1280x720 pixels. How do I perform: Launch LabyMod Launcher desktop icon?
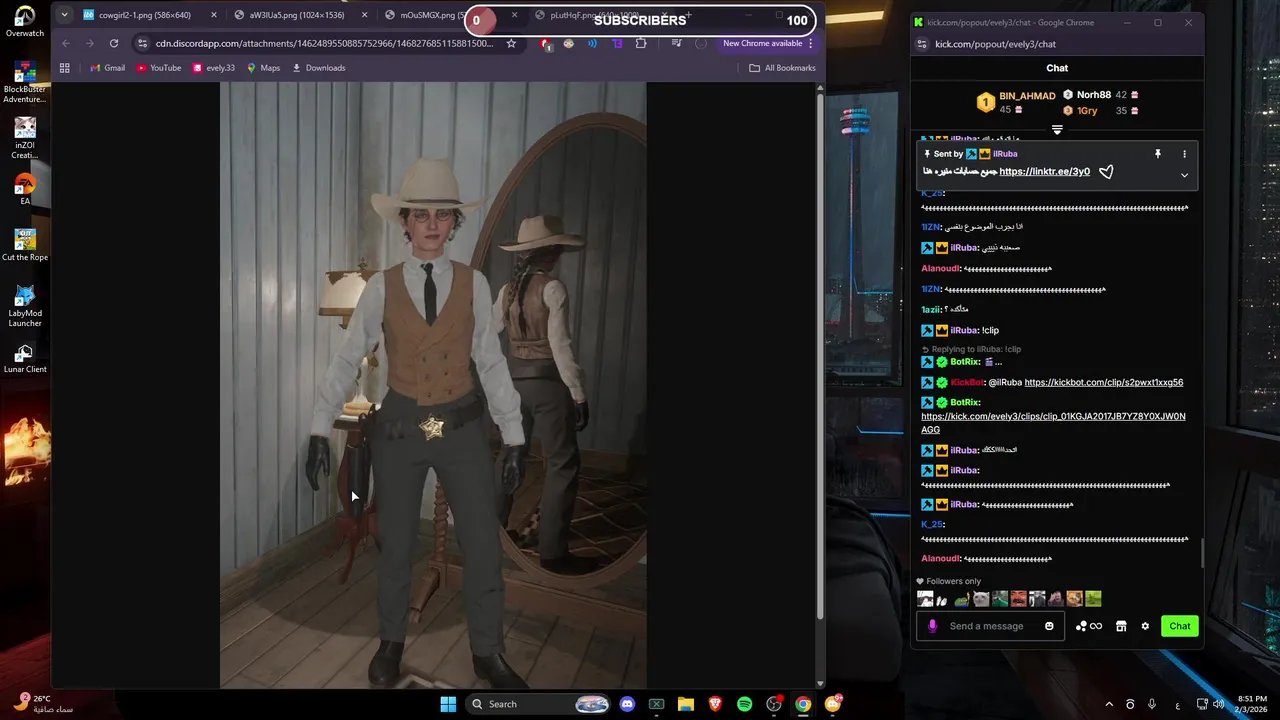(x=25, y=306)
